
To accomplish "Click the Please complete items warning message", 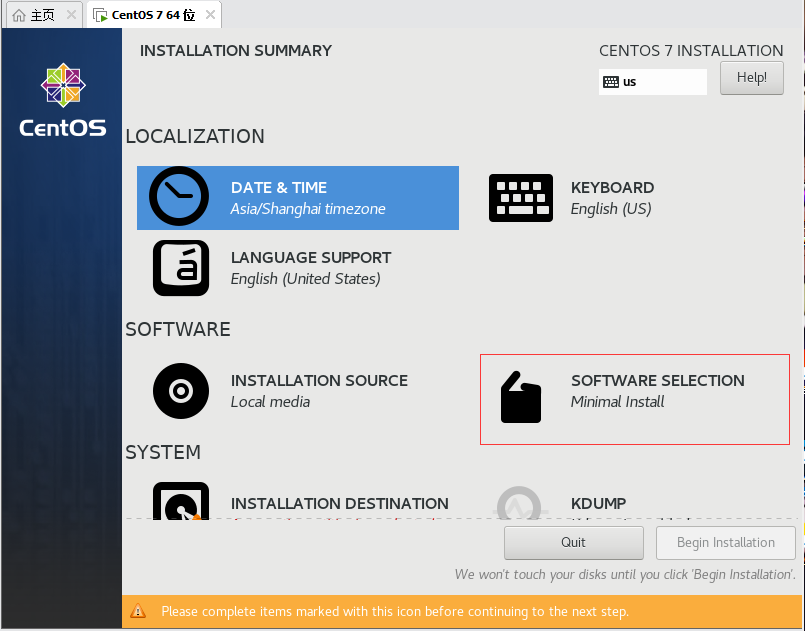I will pos(395,611).
